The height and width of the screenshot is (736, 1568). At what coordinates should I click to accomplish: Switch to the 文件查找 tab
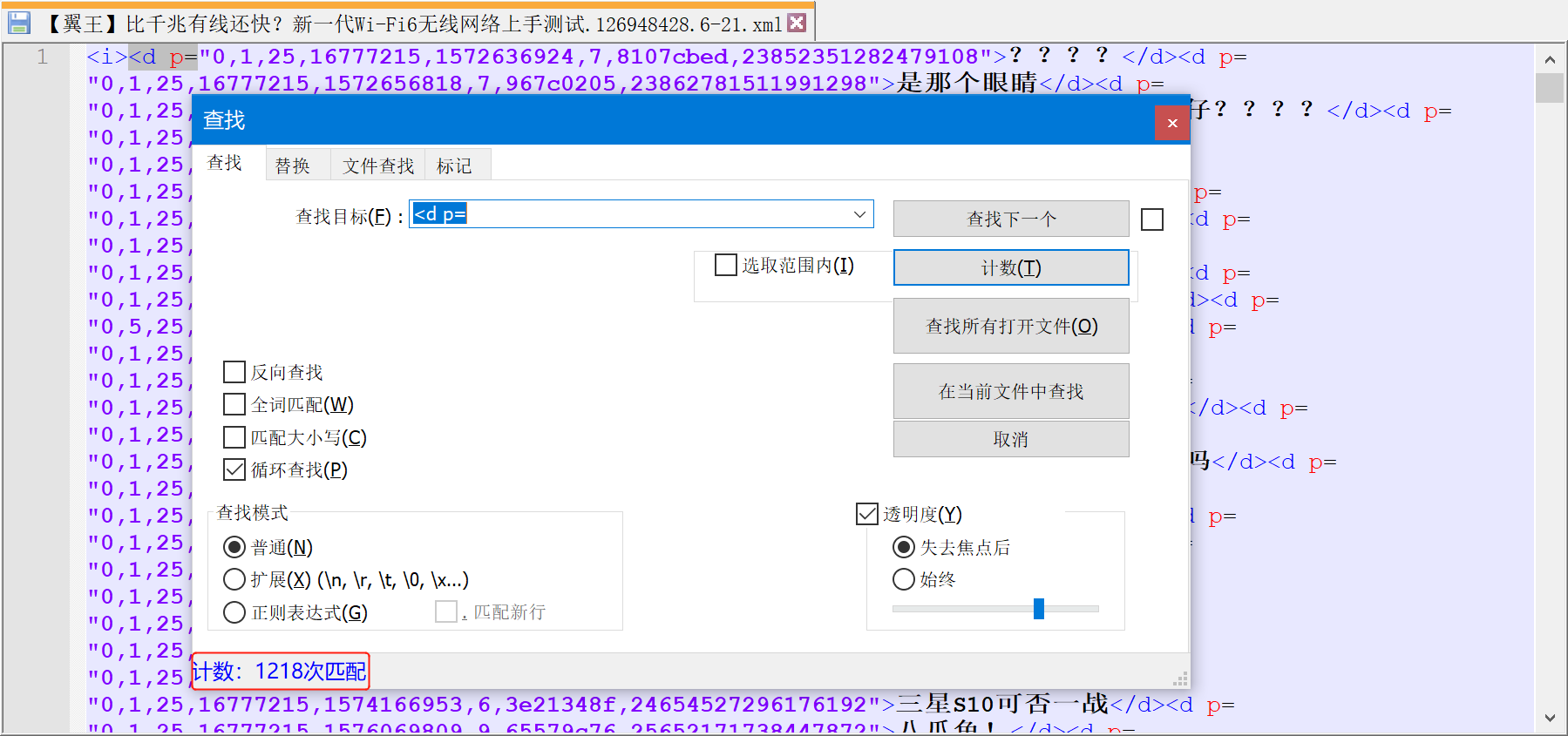(378, 165)
